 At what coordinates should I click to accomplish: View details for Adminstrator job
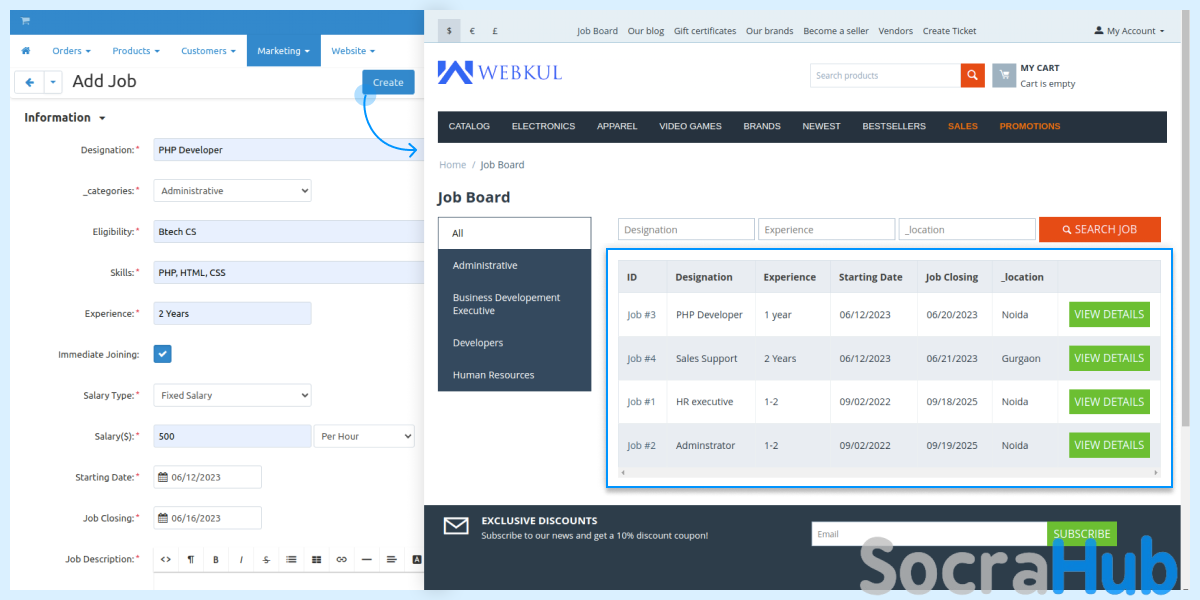[1109, 445]
